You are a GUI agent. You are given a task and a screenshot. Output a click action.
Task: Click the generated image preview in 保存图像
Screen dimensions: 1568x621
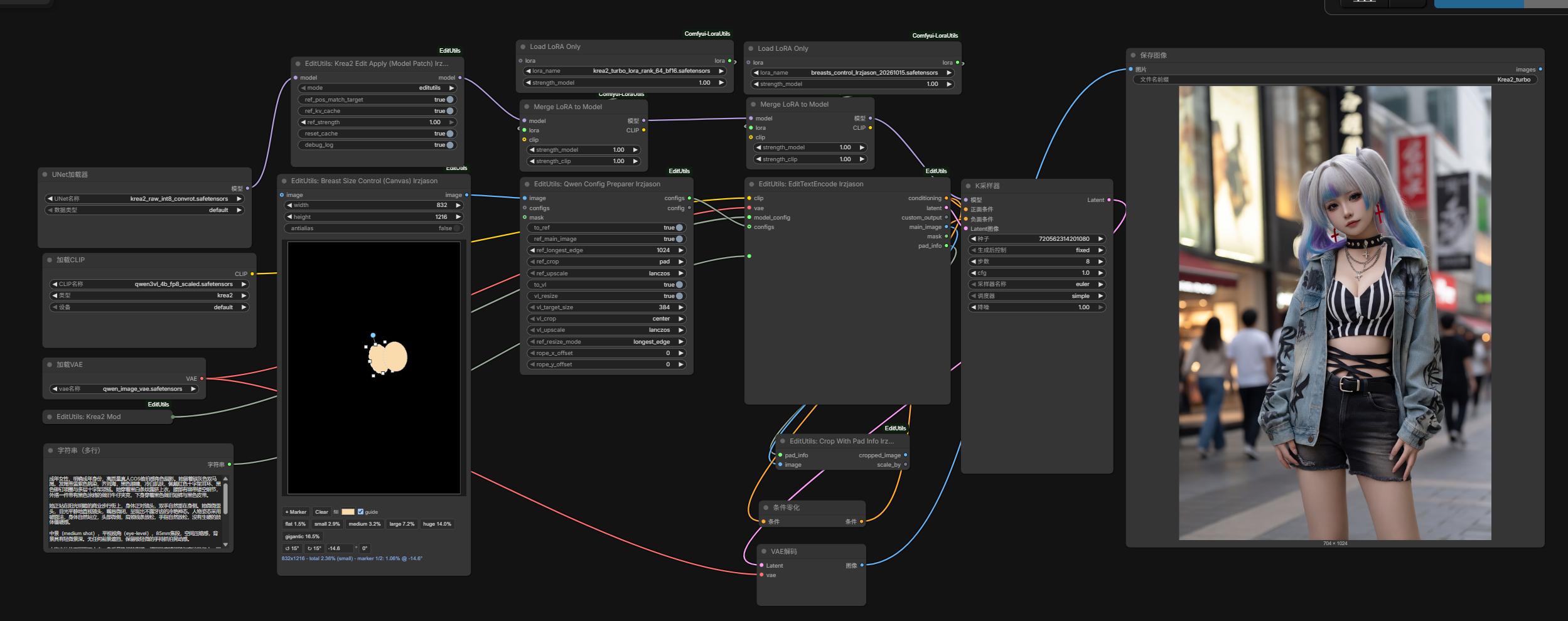coord(1334,313)
